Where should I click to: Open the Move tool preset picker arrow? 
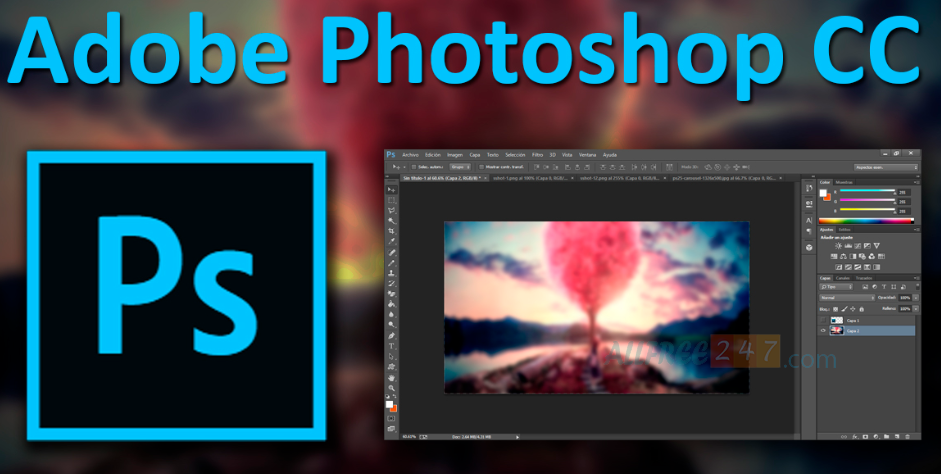coord(404,167)
